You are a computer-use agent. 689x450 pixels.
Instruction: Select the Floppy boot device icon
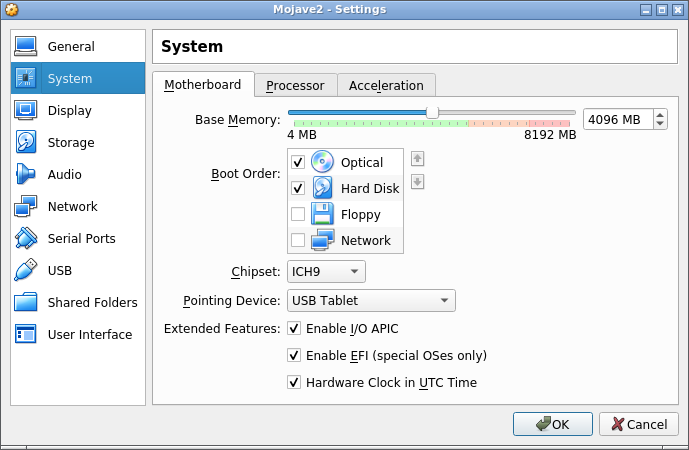coord(322,214)
